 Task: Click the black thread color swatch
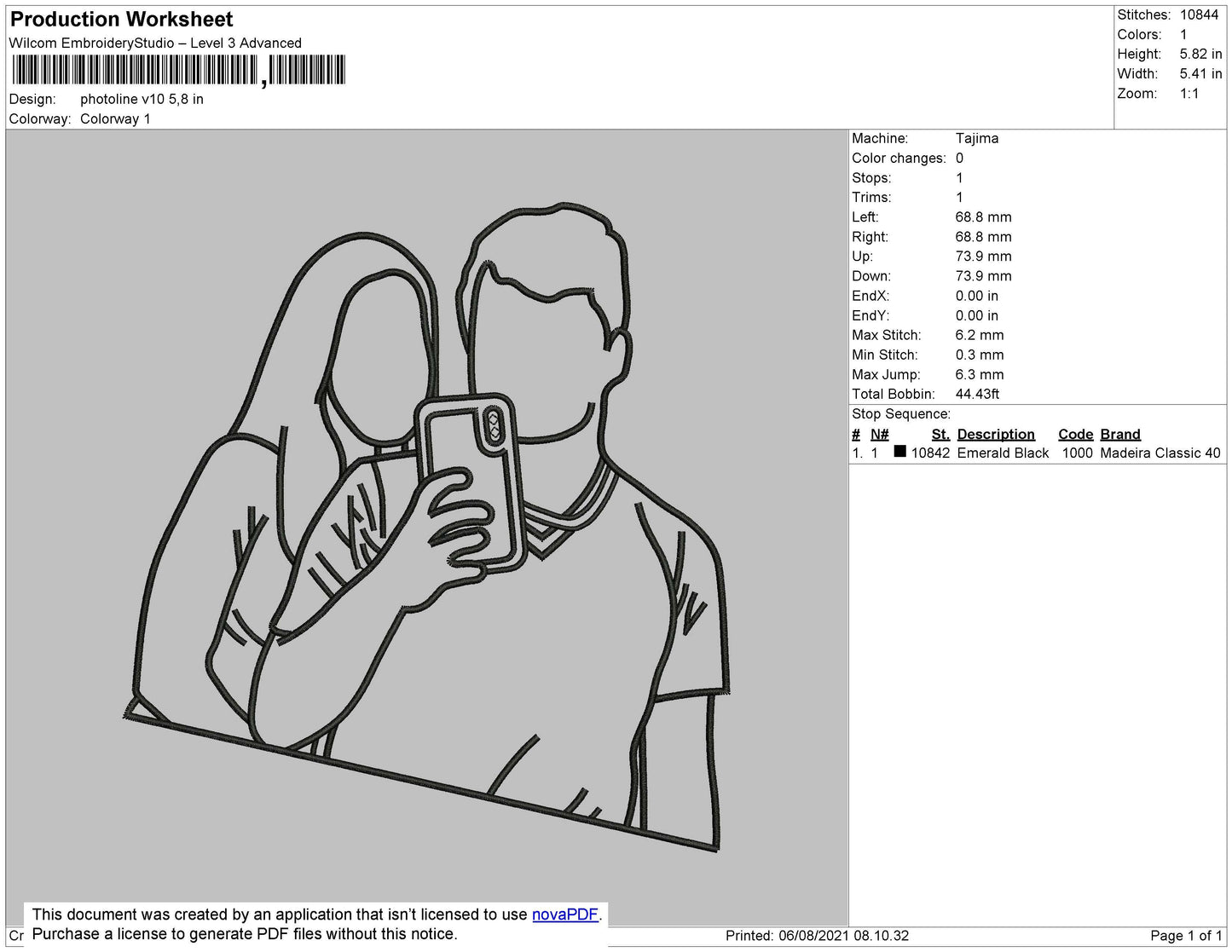tap(899, 452)
